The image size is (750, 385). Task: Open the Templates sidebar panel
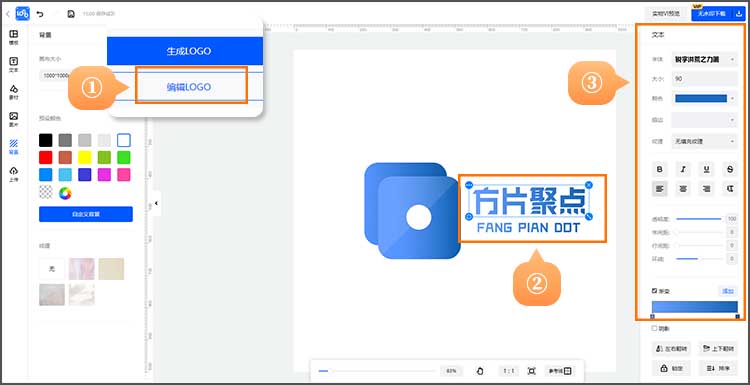pyautogui.click(x=14, y=37)
